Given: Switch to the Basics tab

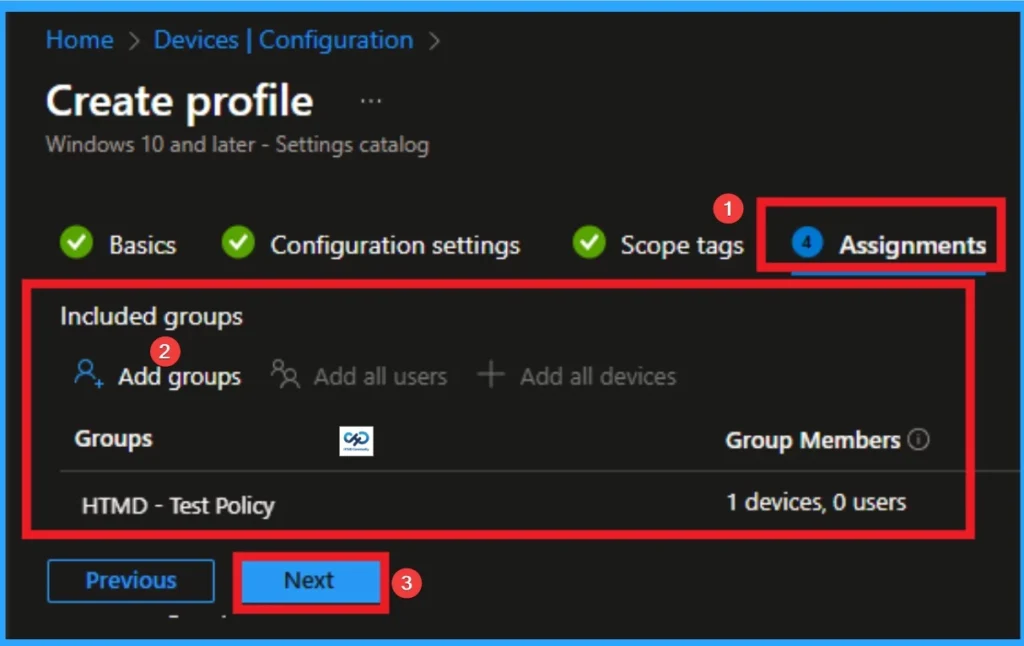Looking at the screenshot, I should [x=141, y=243].
